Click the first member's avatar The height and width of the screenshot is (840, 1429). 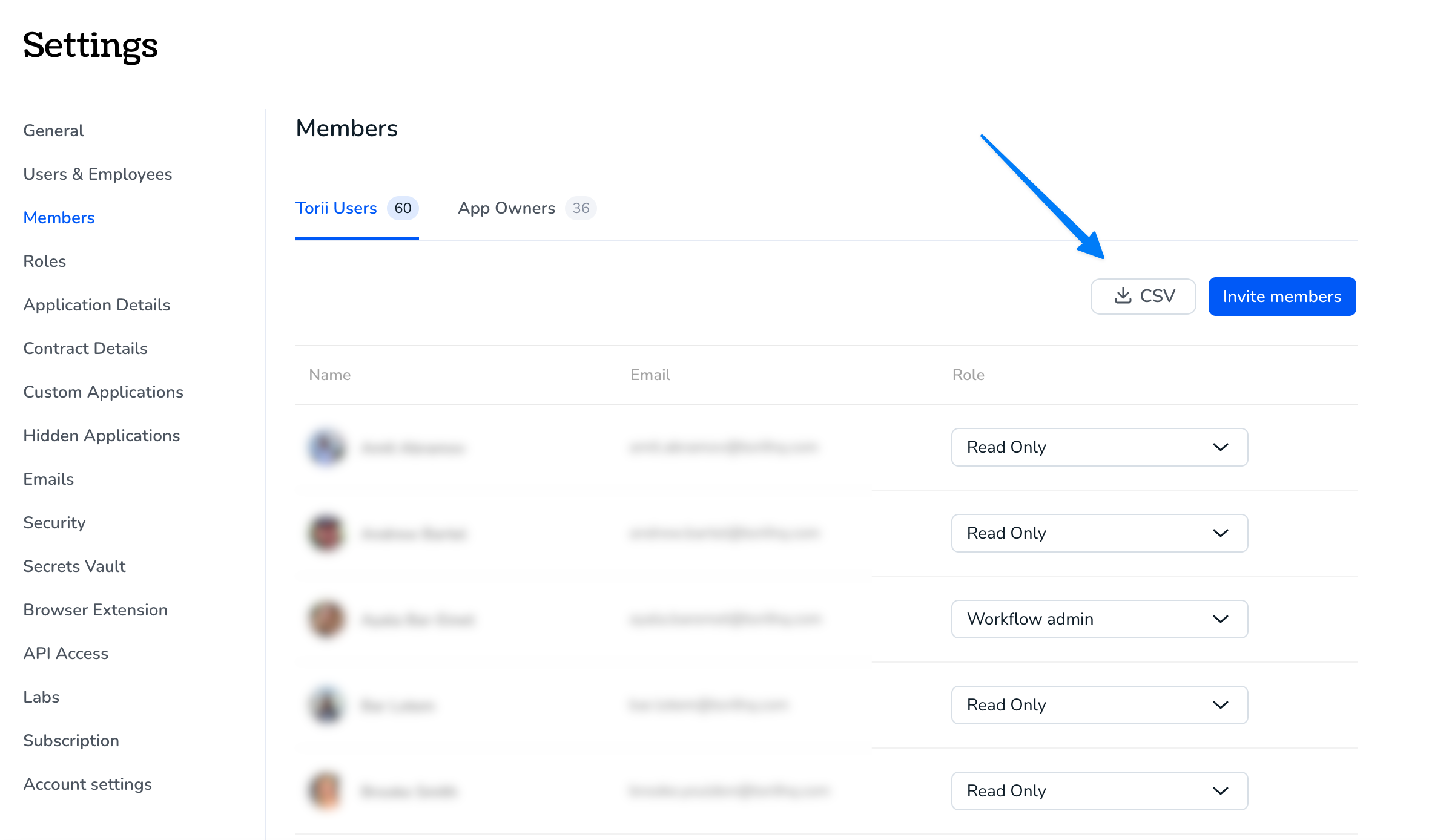[x=327, y=447]
